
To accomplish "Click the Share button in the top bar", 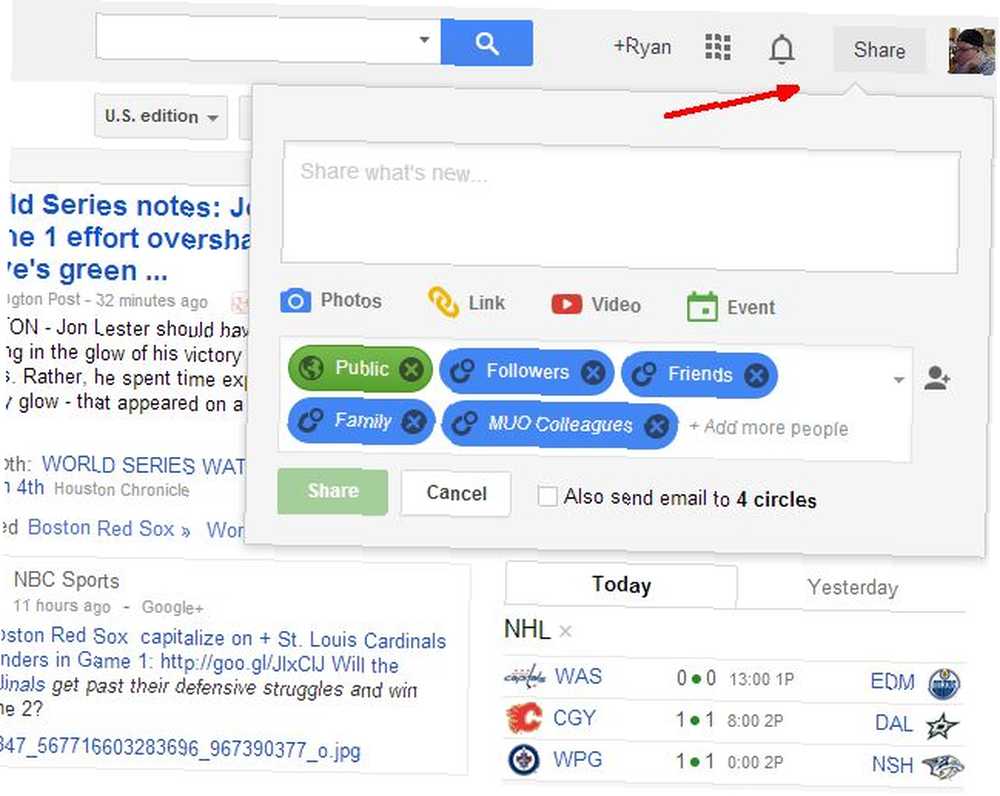I will pos(879,50).
